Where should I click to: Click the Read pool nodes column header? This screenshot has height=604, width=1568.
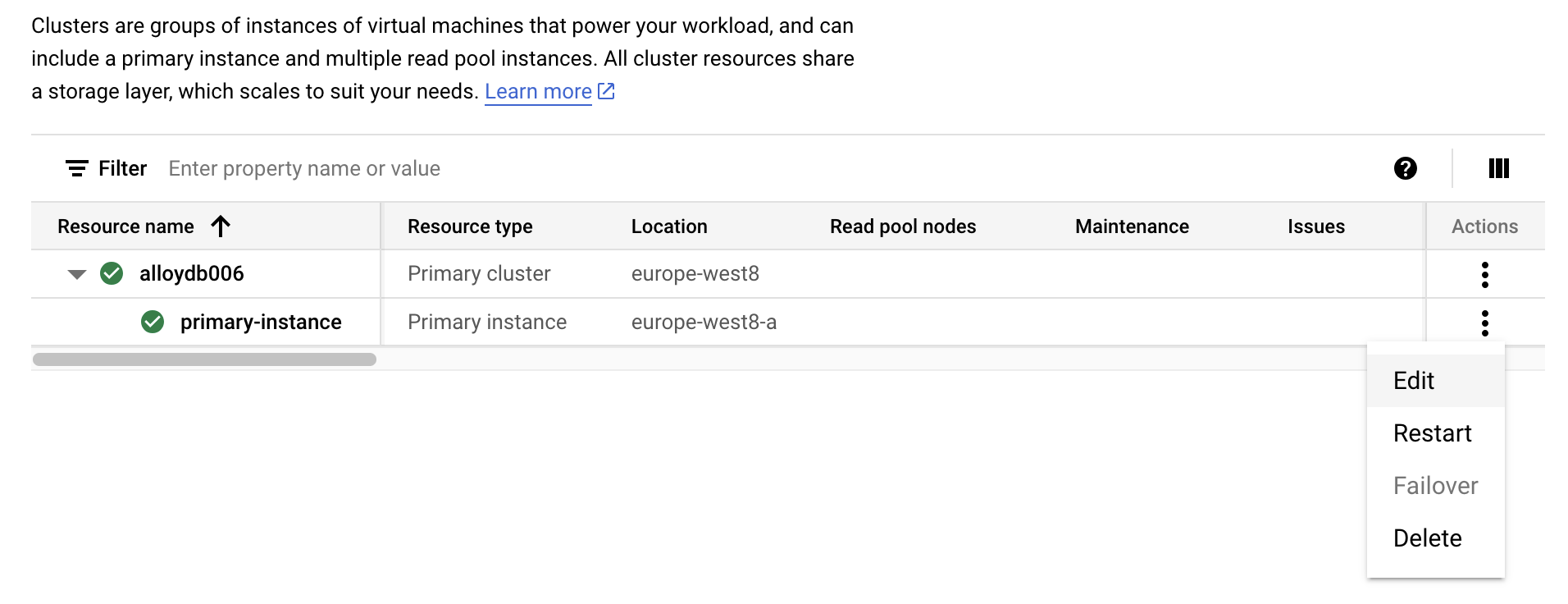pos(903,226)
